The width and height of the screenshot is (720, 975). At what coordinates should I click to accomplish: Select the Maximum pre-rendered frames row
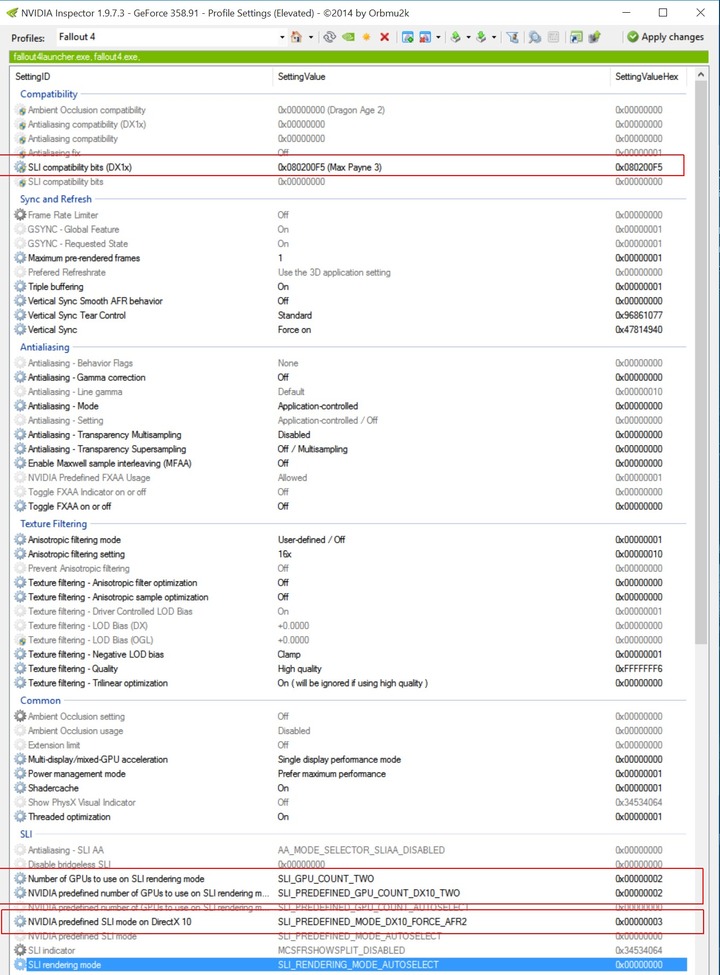click(351, 258)
